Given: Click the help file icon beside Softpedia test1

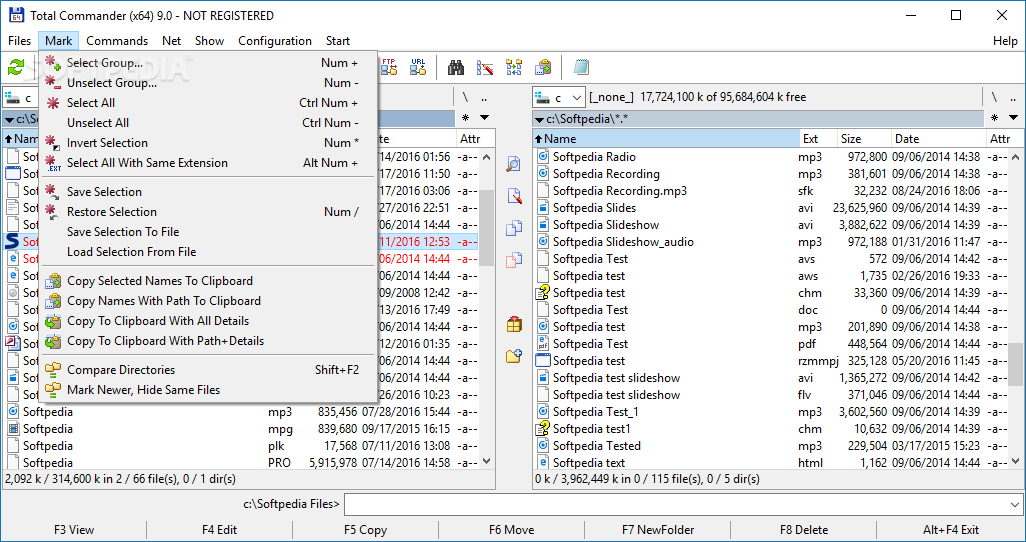Looking at the screenshot, I should click(542, 429).
